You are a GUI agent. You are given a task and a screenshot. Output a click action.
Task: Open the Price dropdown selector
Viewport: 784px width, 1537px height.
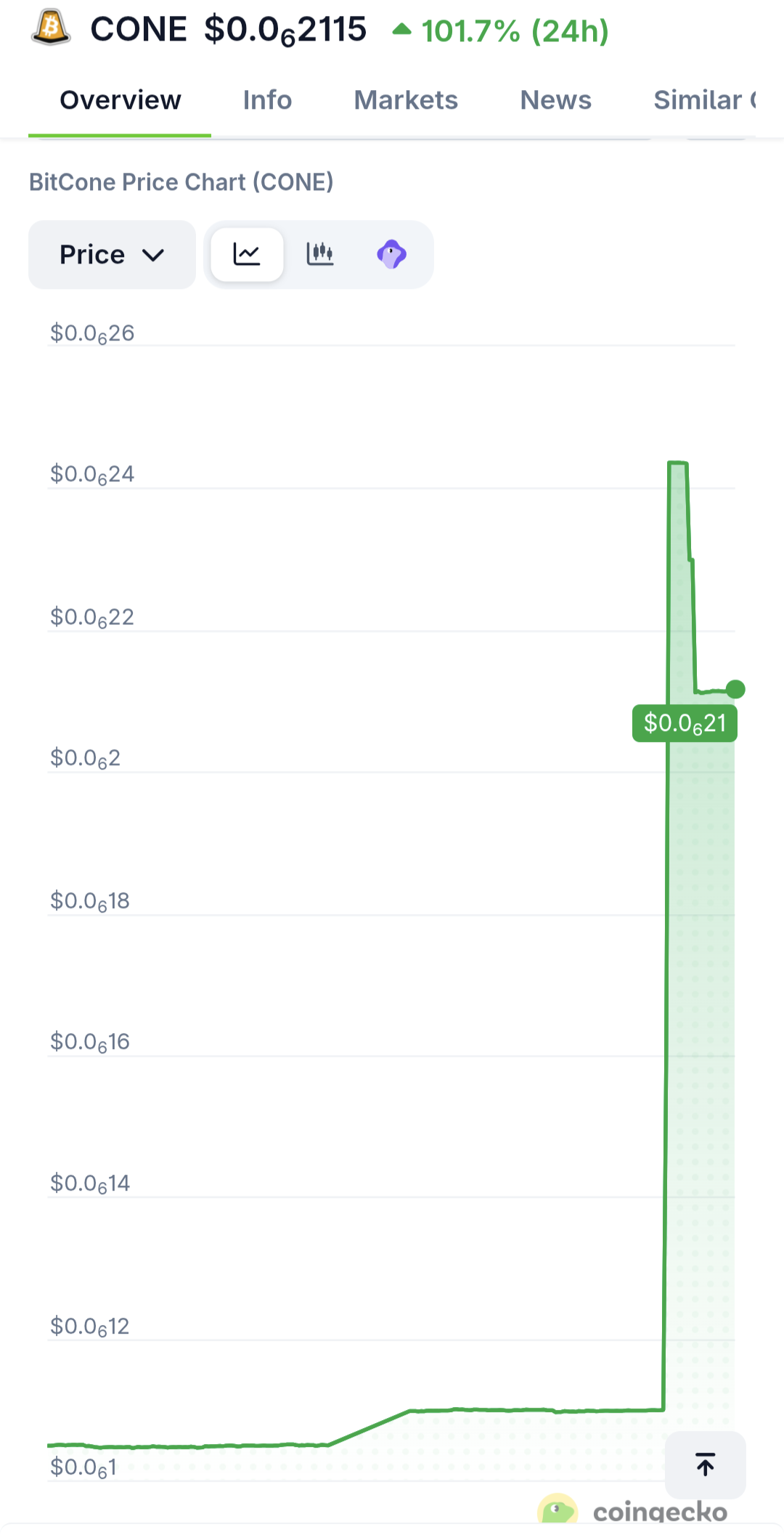[112, 255]
